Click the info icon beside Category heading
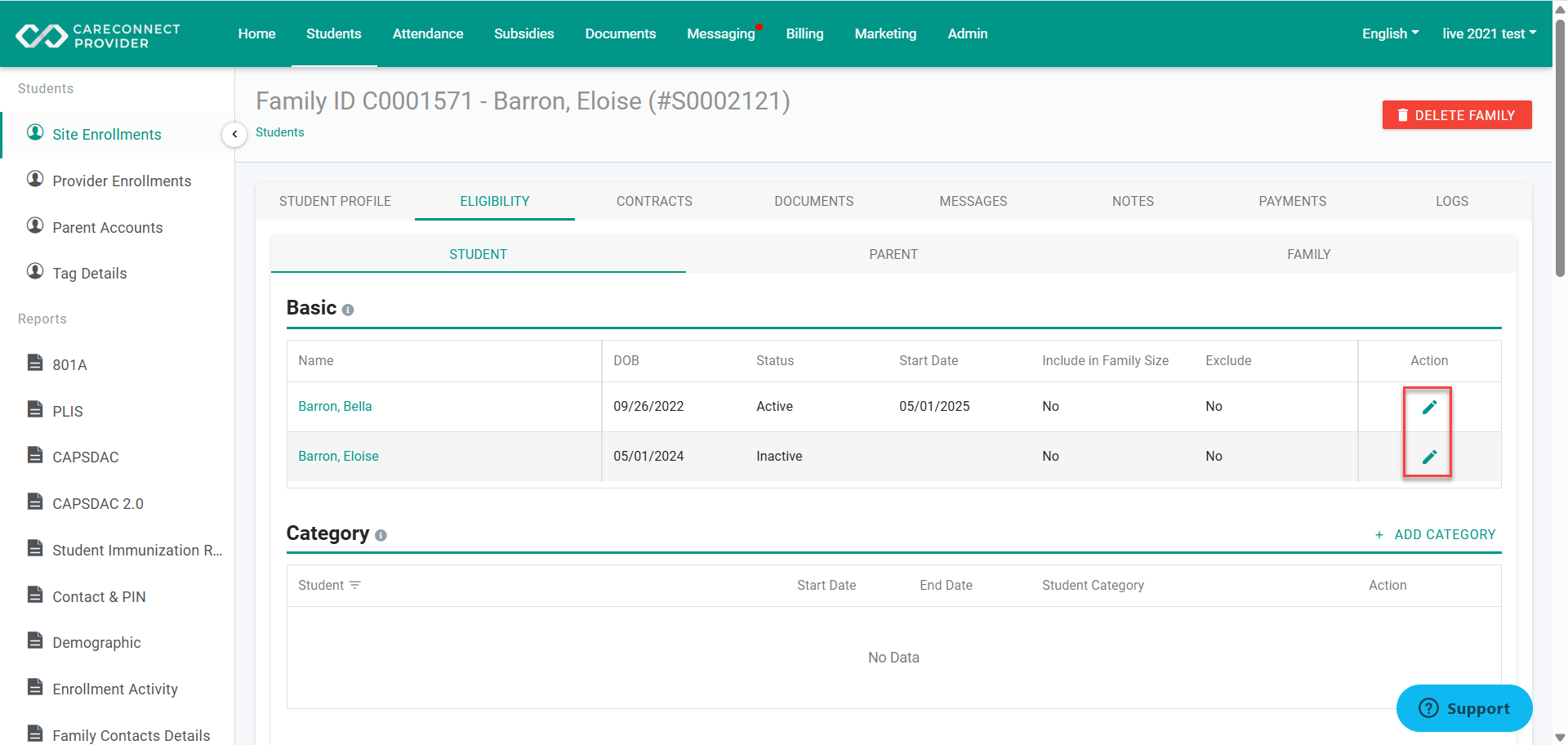This screenshot has width=1568, height=745. (381, 536)
